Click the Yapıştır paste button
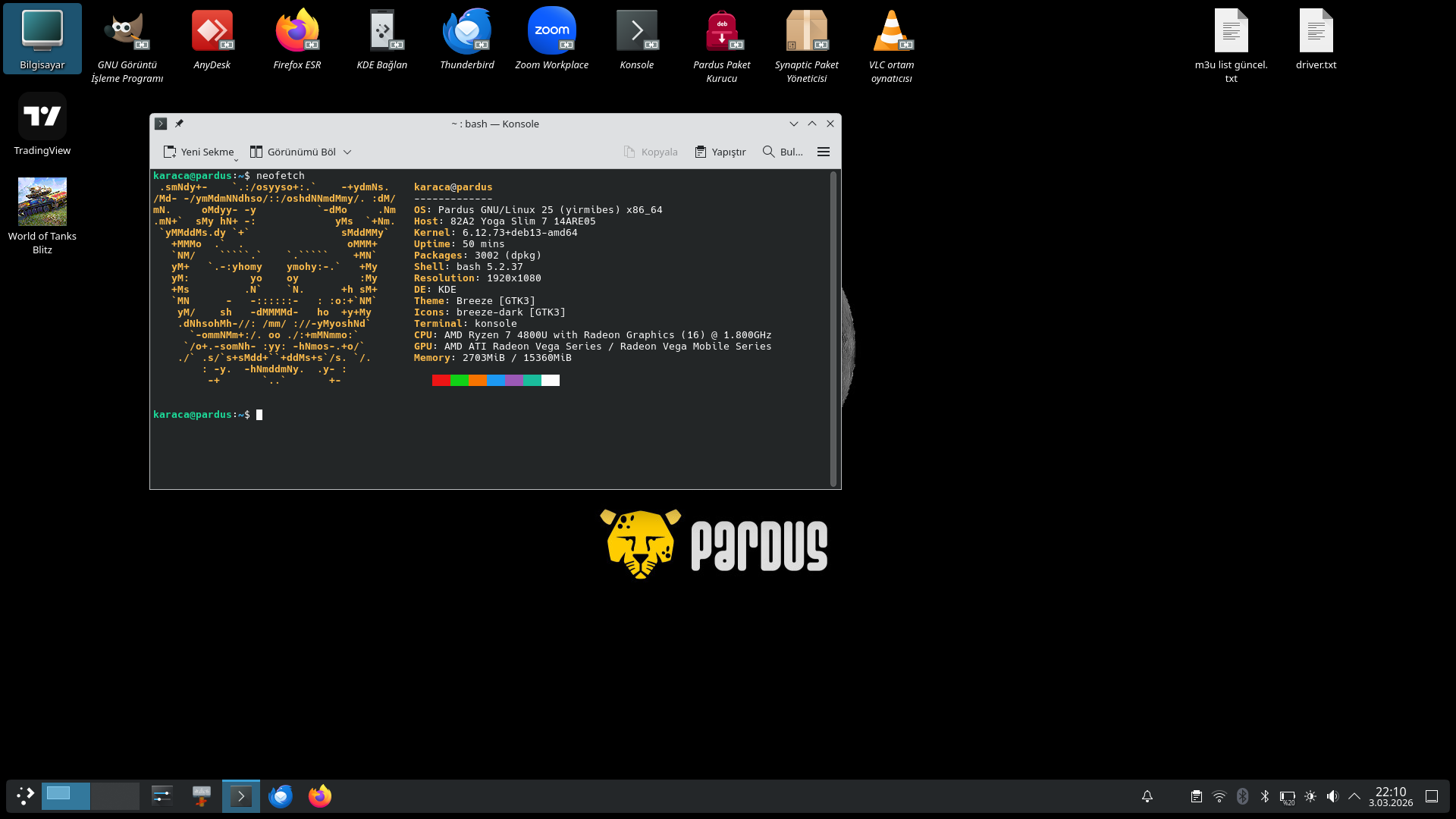This screenshot has height=819, width=1456. pyautogui.click(x=720, y=152)
